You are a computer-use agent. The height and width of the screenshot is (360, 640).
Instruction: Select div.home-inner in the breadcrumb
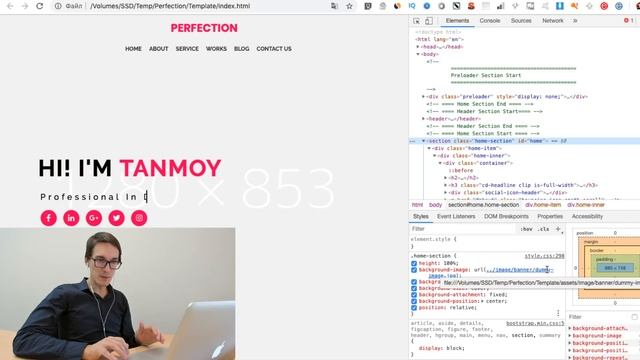click(x=586, y=205)
